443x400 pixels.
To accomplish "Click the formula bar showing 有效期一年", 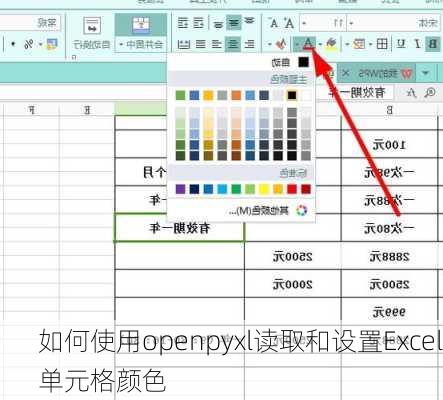I will (354, 92).
